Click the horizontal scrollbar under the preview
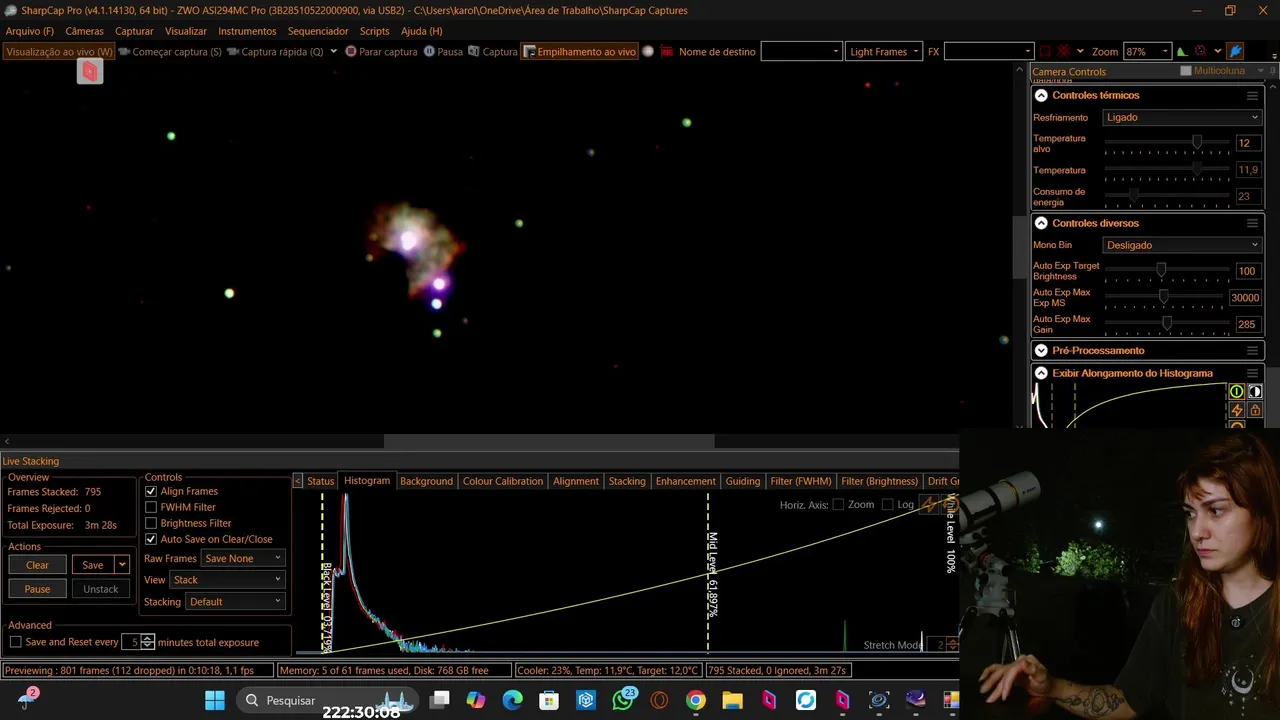The height and width of the screenshot is (720, 1280). coord(549,441)
